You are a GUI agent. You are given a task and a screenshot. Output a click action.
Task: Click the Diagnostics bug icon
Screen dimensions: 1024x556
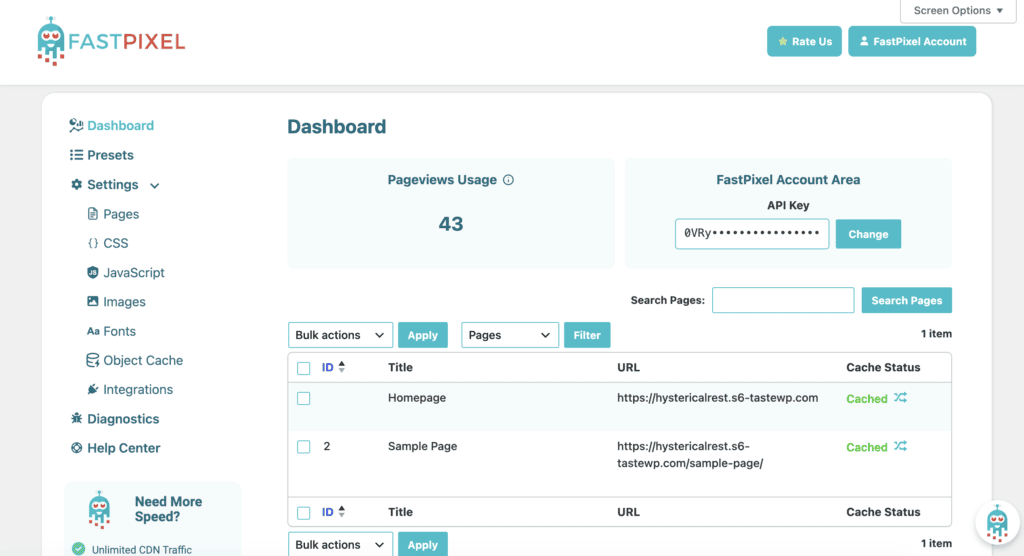pyautogui.click(x=76, y=418)
